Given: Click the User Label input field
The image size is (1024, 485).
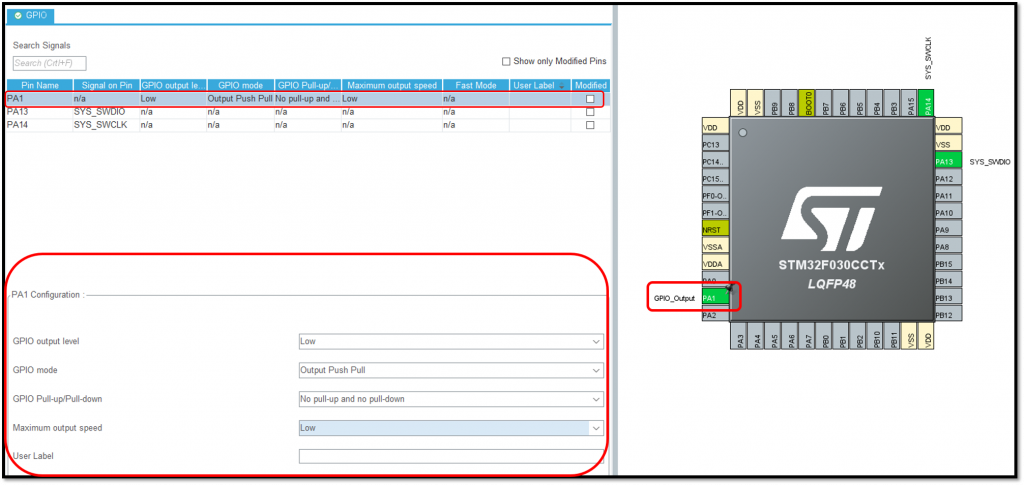Looking at the screenshot, I should tap(451, 456).
